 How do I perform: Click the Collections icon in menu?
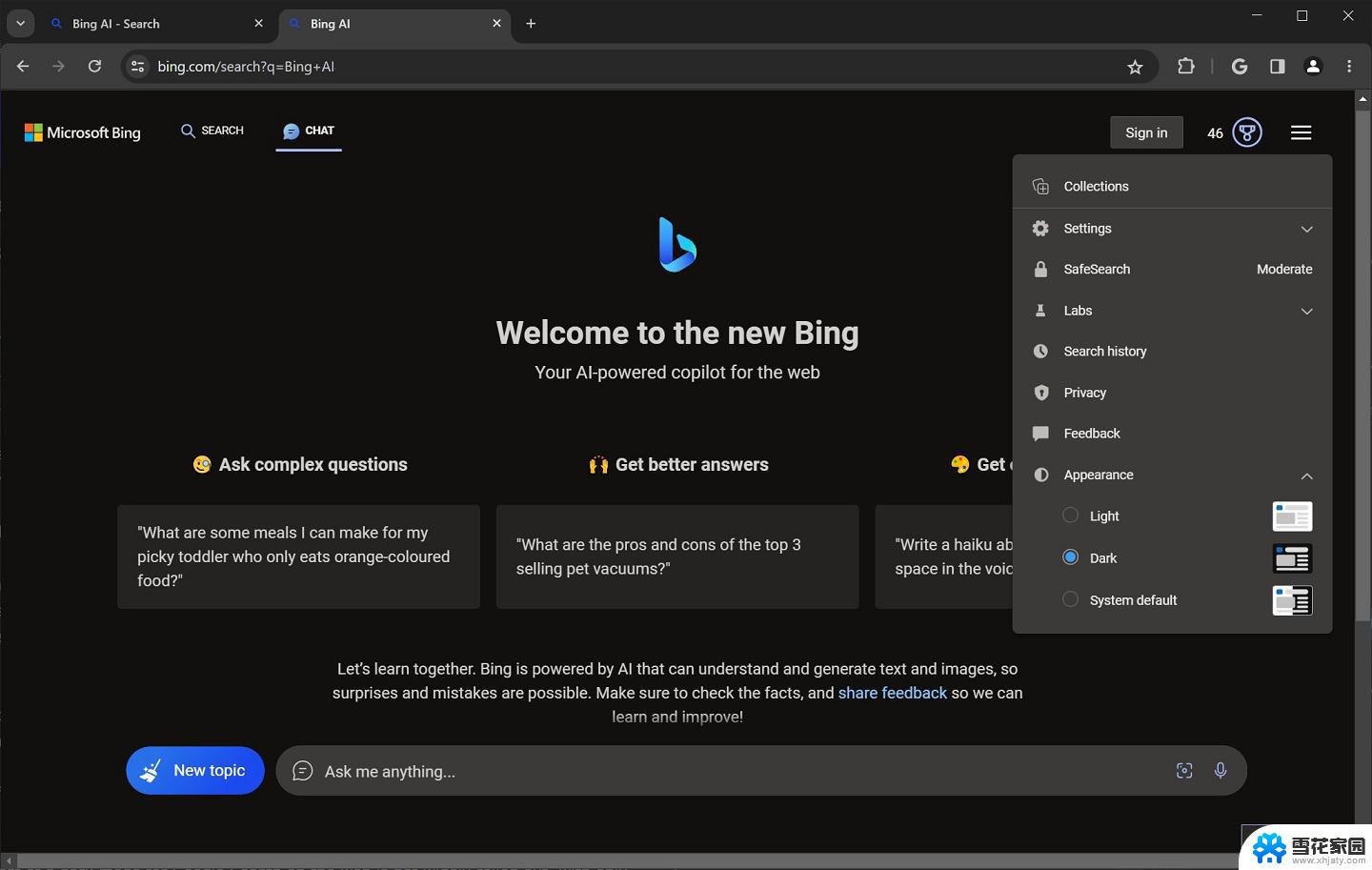[1040, 187]
